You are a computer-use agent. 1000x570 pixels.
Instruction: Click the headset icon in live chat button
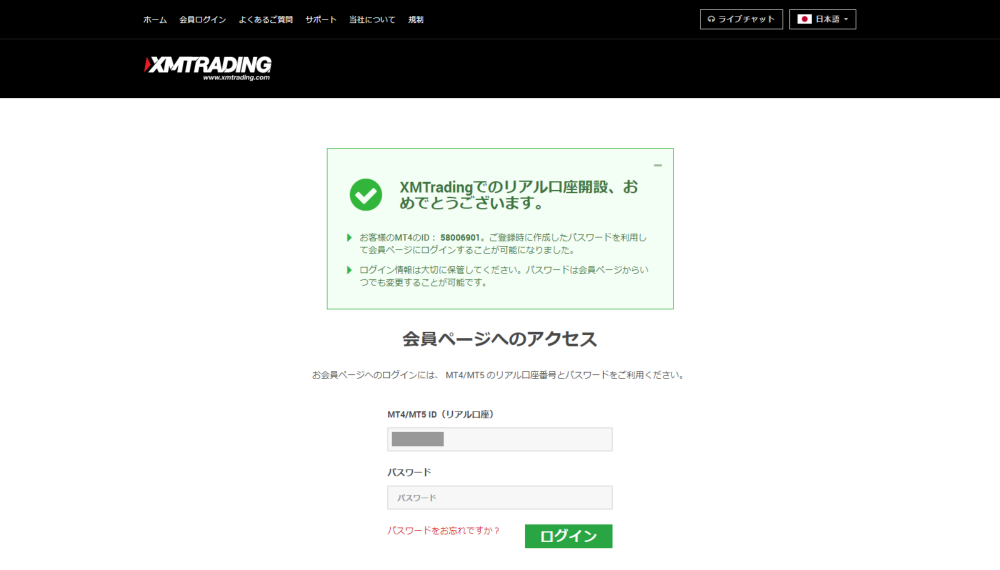pyautogui.click(x=711, y=19)
